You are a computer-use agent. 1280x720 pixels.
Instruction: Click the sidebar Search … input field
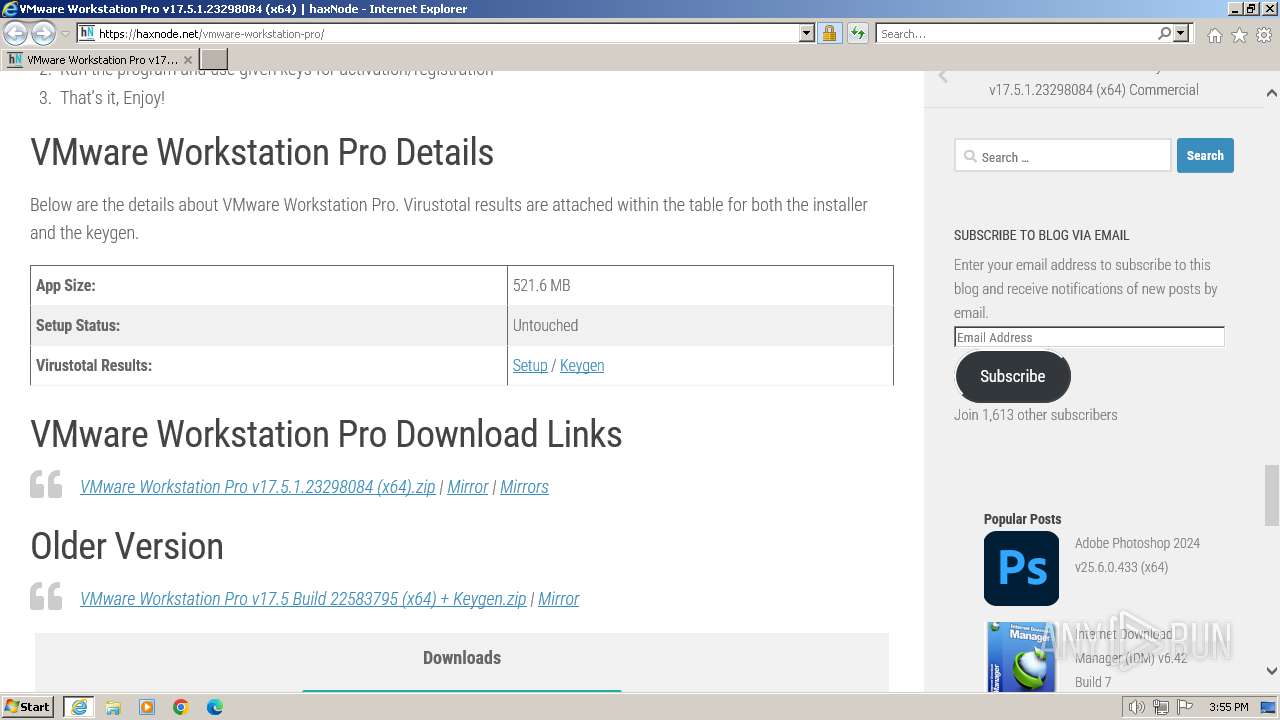pyautogui.click(x=1062, y=156)
